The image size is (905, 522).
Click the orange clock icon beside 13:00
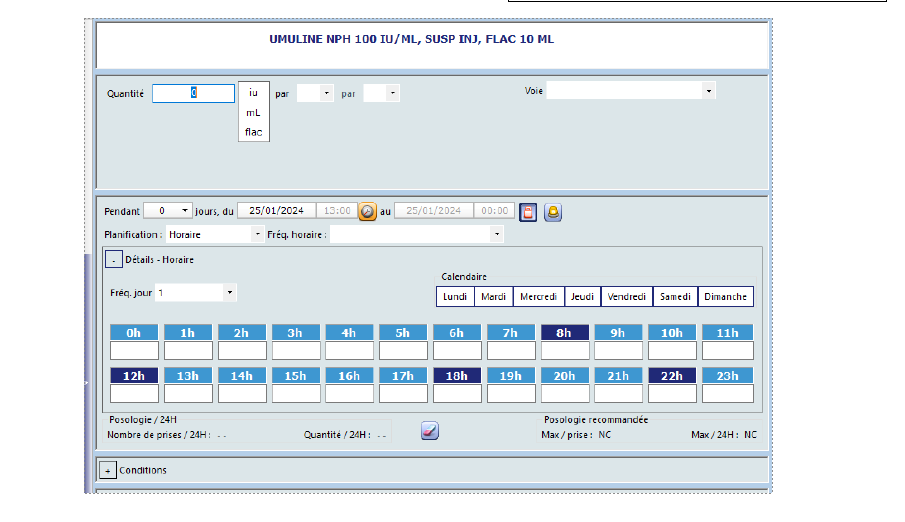367,211
